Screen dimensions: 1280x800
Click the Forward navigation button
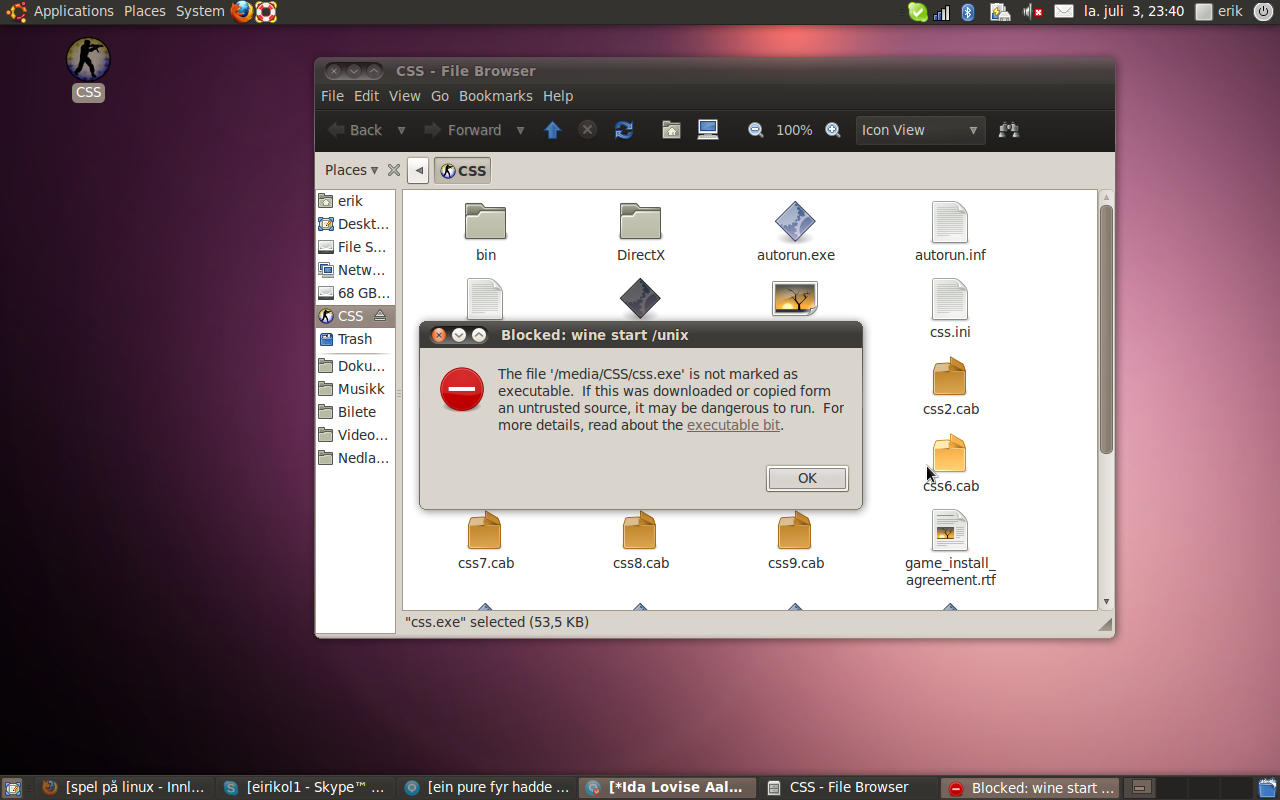(x=464, y=130)
